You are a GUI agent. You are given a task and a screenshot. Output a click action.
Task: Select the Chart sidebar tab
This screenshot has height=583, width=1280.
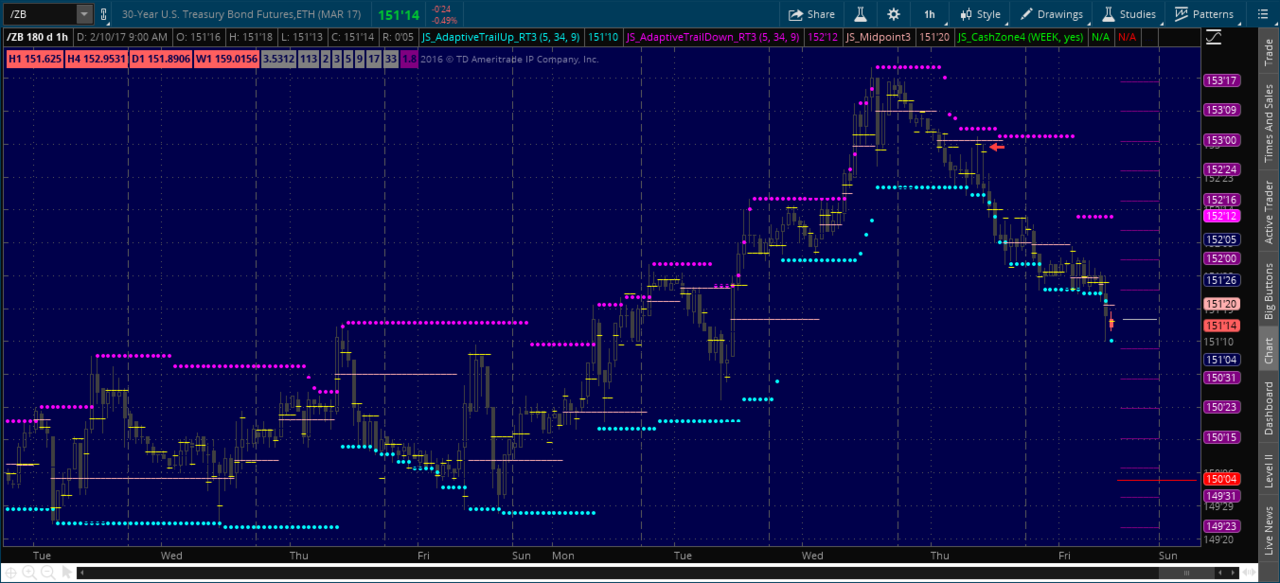click(1269, 350)
